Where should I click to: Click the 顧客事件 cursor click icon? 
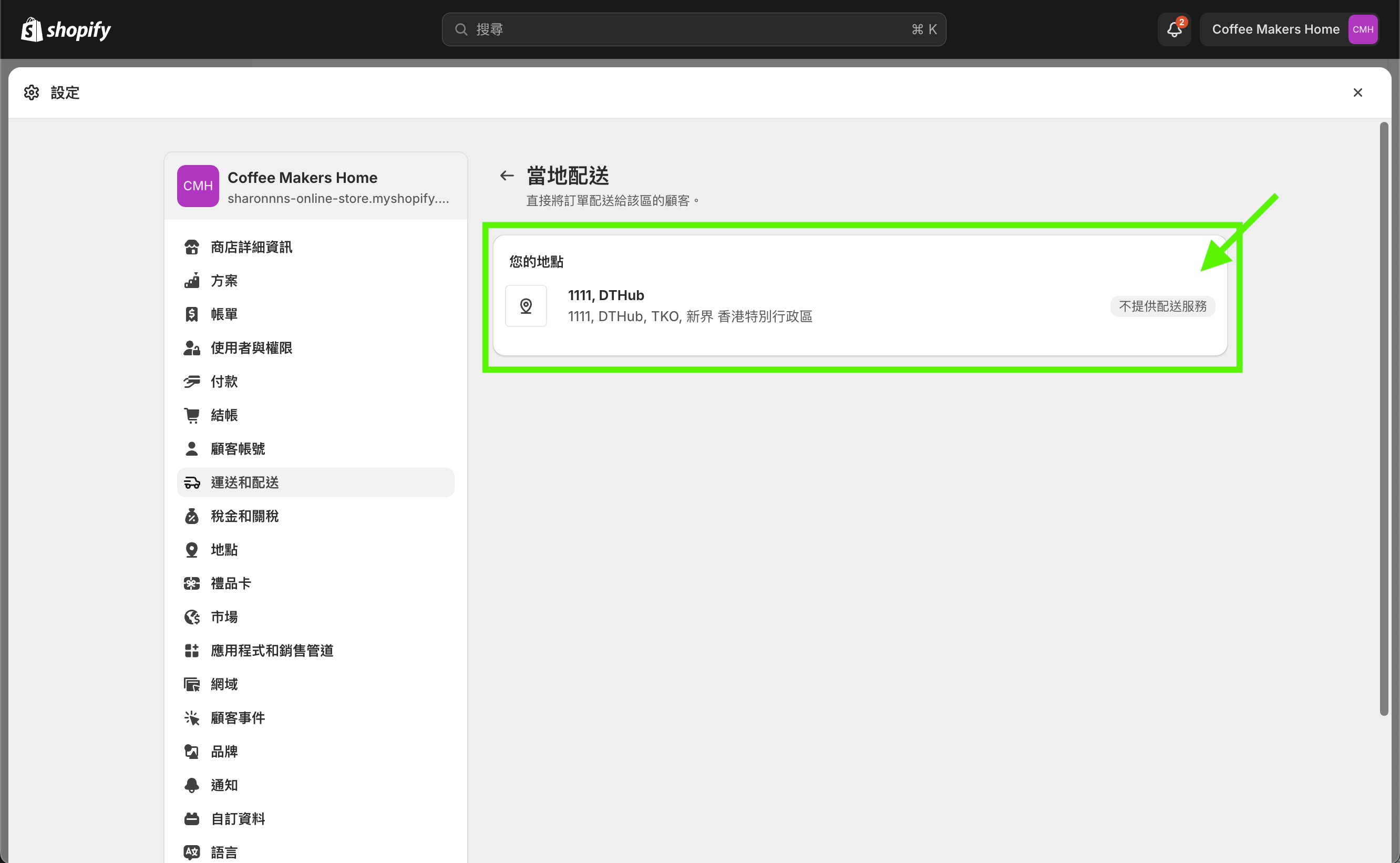point(192,718)
